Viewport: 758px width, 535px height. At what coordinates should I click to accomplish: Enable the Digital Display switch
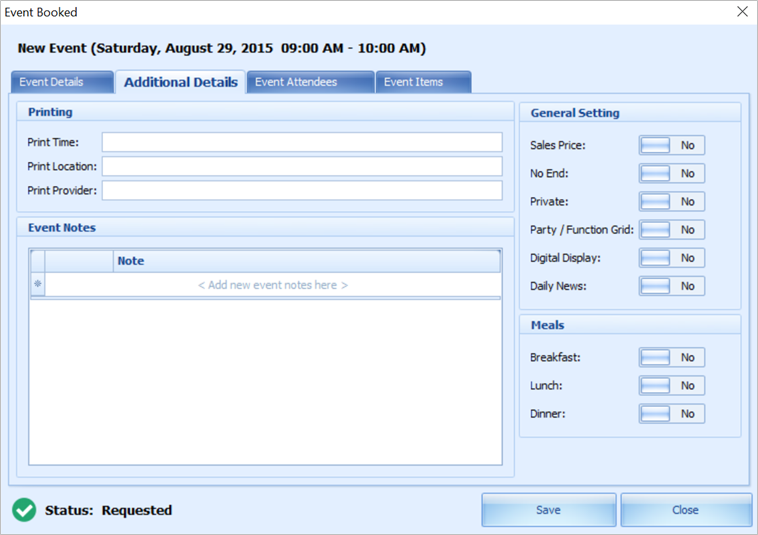[x=671, y=258]
